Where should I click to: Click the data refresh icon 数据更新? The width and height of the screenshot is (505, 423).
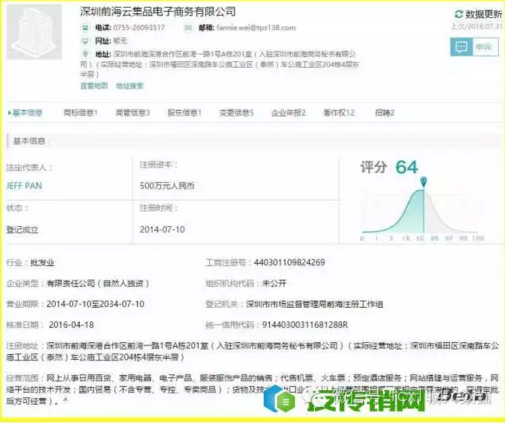pyautogui.click(x=459, y=14)
